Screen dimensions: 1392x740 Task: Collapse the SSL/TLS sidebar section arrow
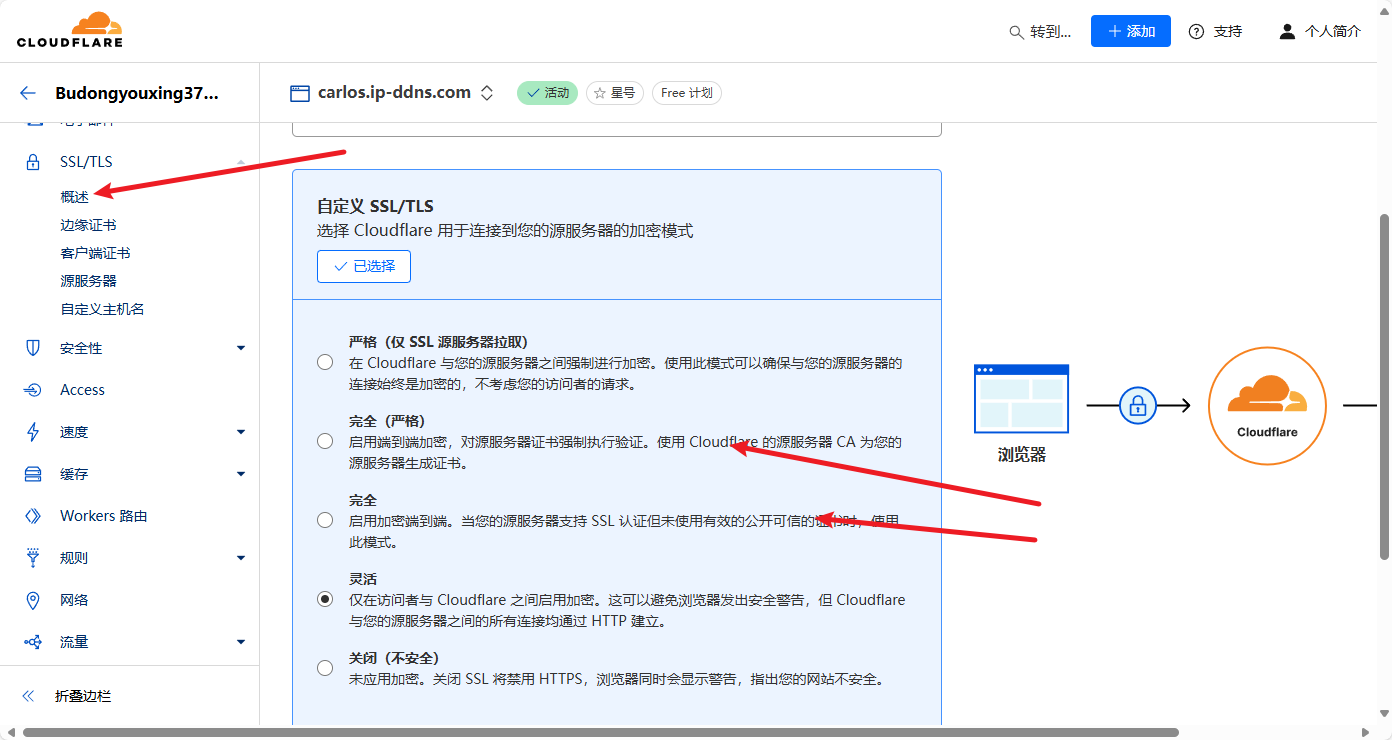(x=241, y=162)
